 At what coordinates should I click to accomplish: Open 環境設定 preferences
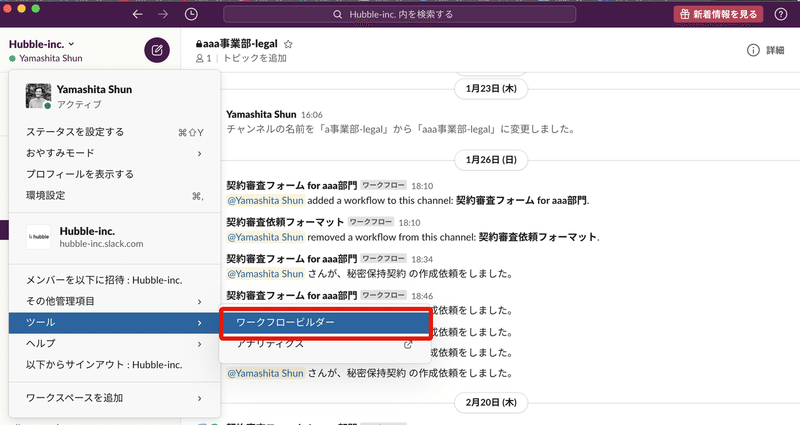(115, 195)
